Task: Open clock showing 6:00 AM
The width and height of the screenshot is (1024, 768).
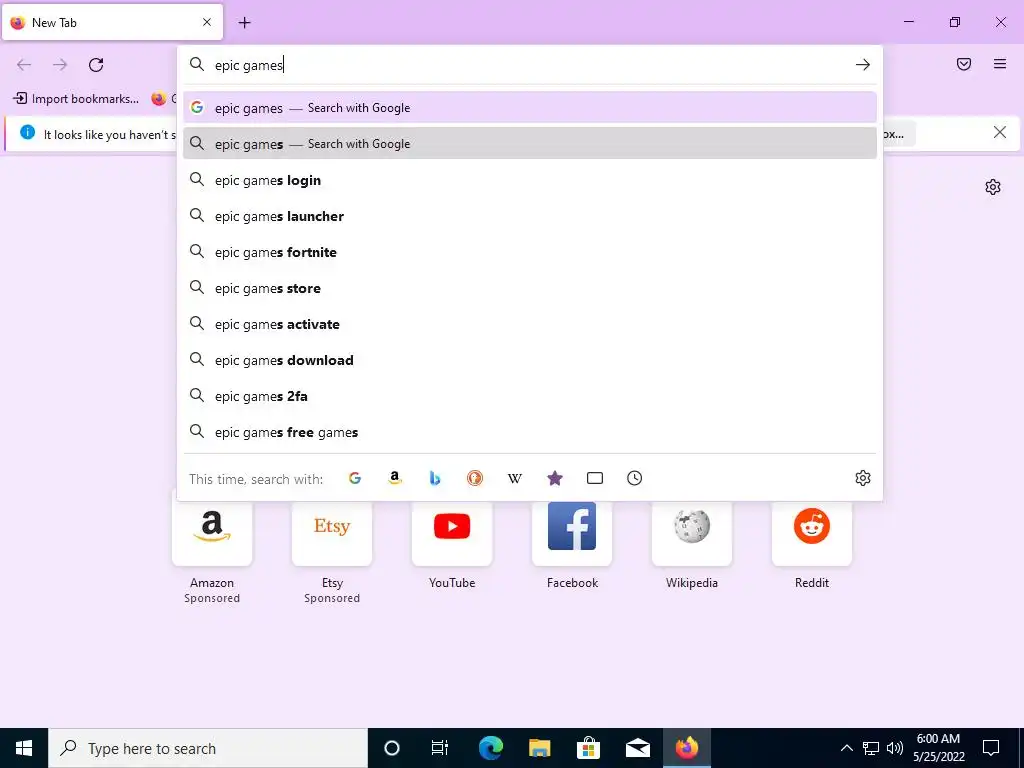Action: (938, 748)
